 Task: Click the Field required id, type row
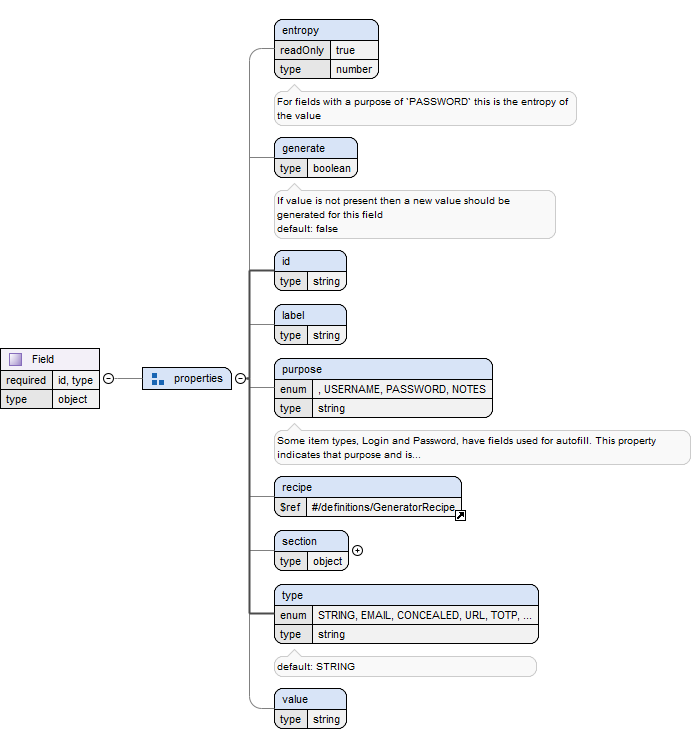click(x=50, y=380)
